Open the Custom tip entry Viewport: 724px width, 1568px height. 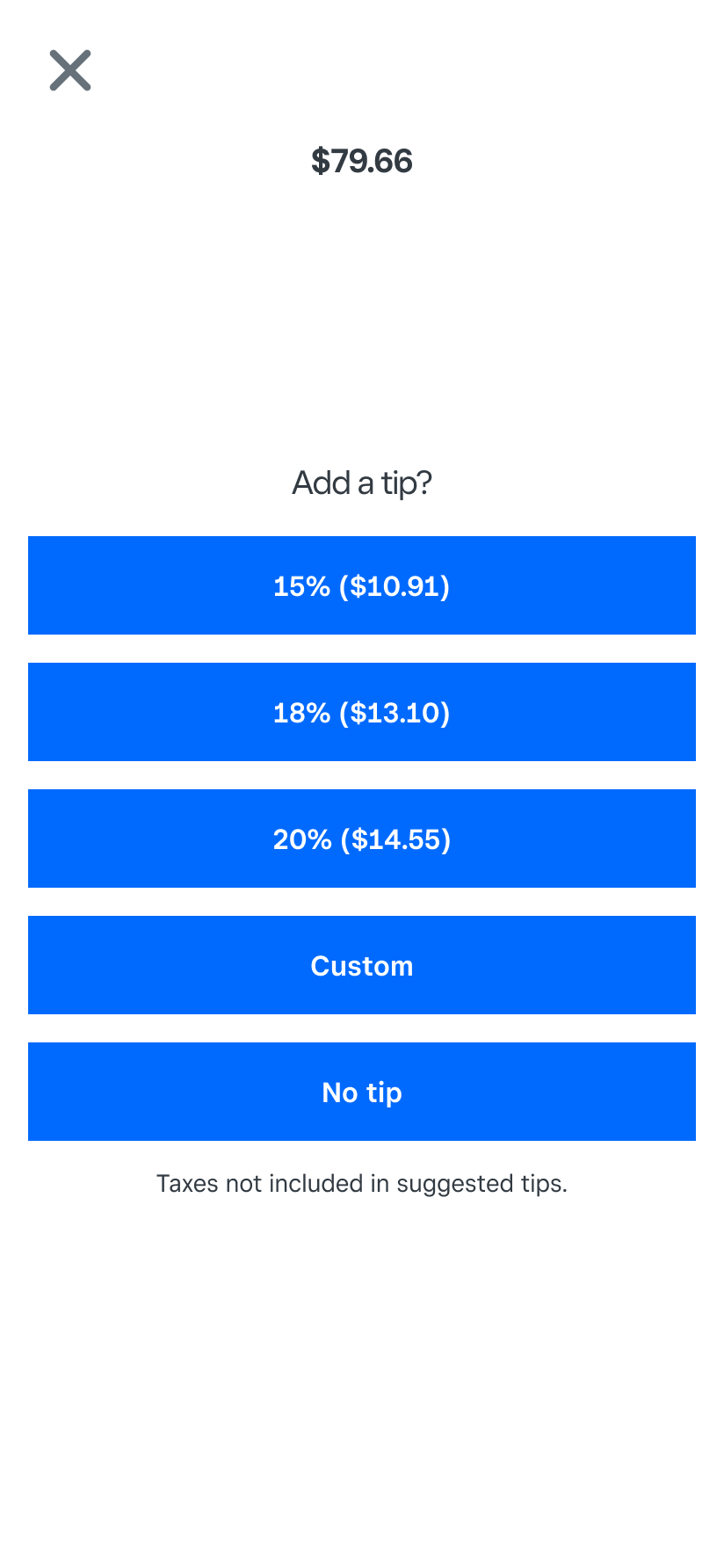[x=361, y=965]
